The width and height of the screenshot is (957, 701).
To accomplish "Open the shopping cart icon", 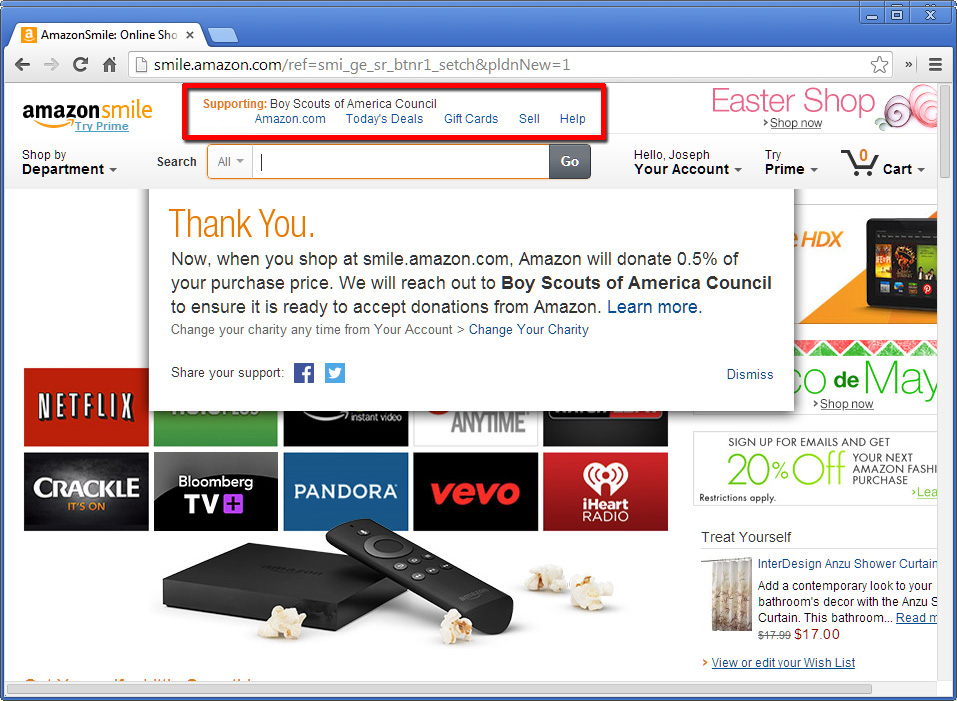I will point(859,162).
